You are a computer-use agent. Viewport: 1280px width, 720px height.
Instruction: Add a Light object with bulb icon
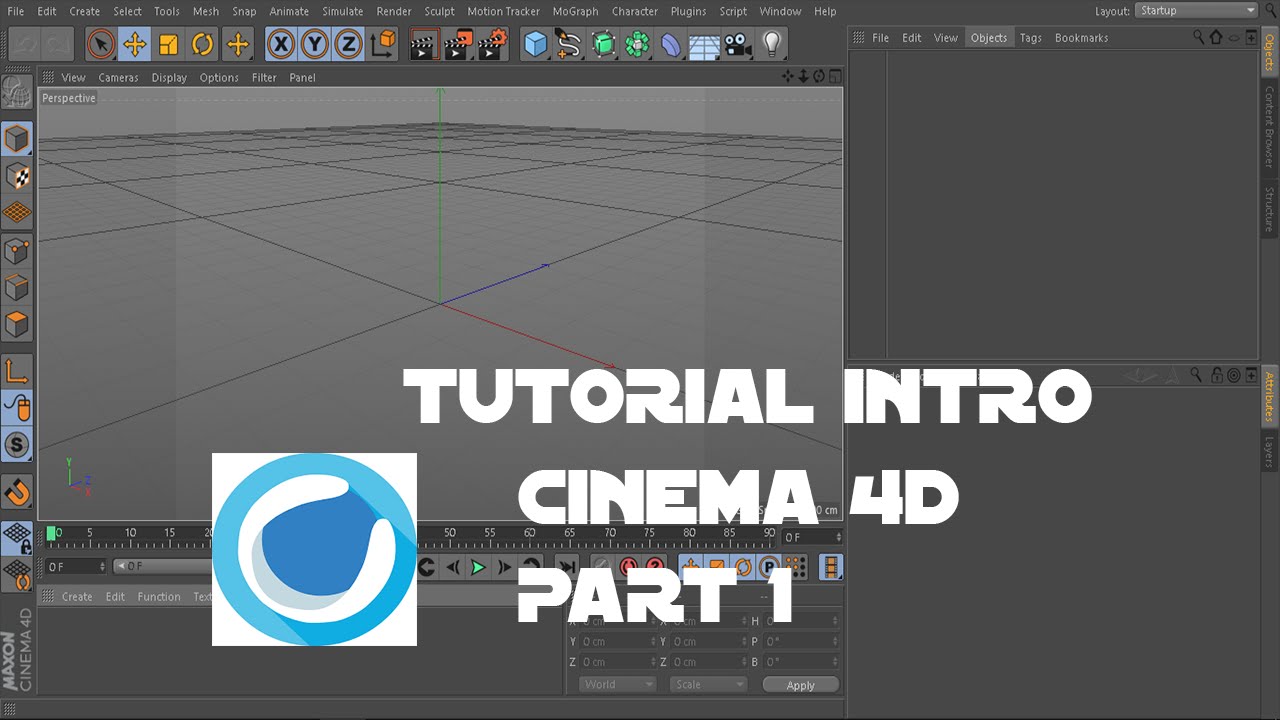tap(771, 44)
